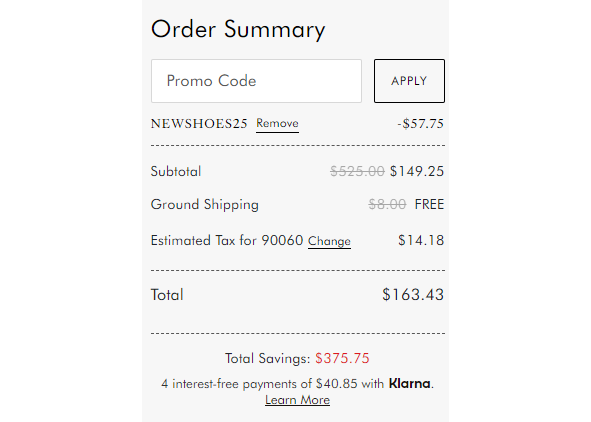
Task: Click the Subtotal label
Action: pos(176,171)
